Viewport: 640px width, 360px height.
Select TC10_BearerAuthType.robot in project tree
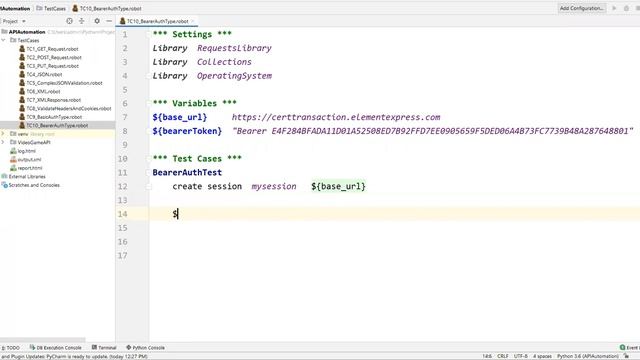coord(57,125)
